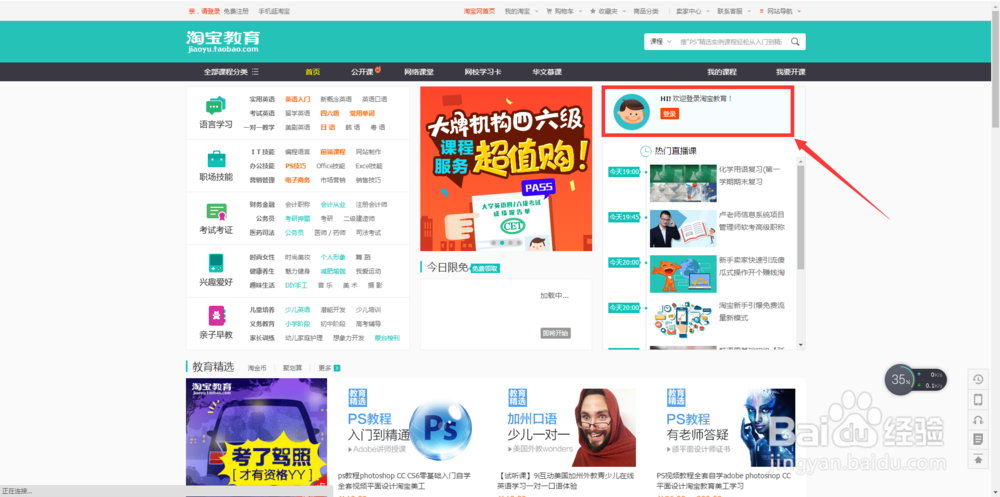Click the star icon for 收藏夹

point(593,11)
